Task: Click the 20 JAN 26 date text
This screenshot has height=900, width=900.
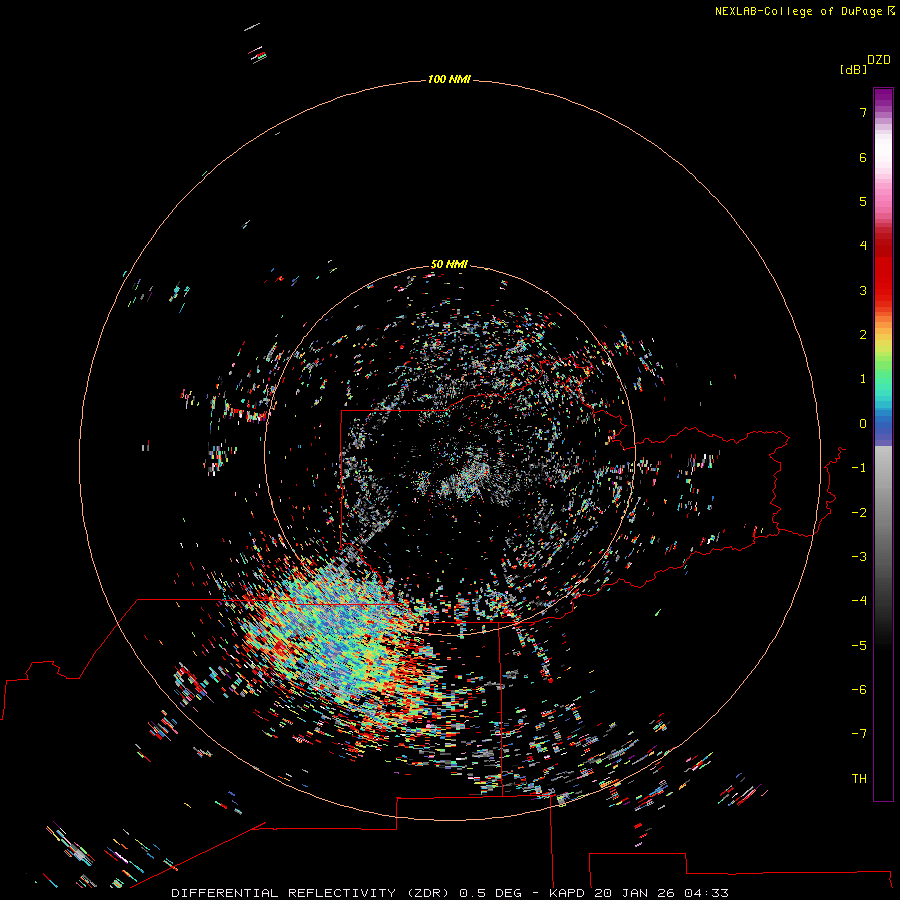Action: point(634,893)
